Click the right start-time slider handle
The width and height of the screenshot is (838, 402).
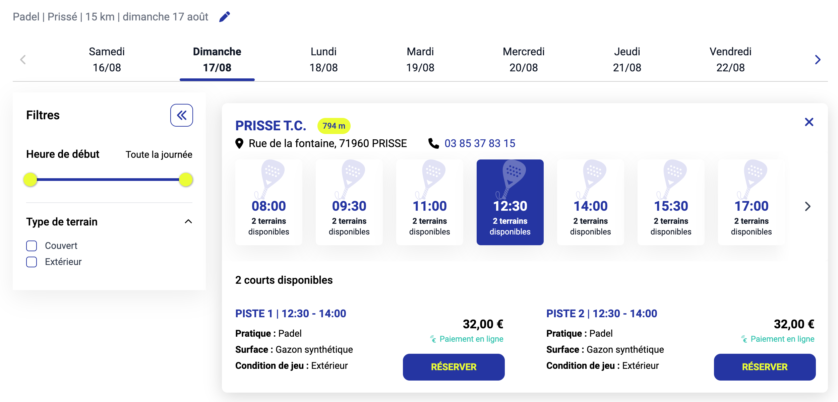[186, 180]
